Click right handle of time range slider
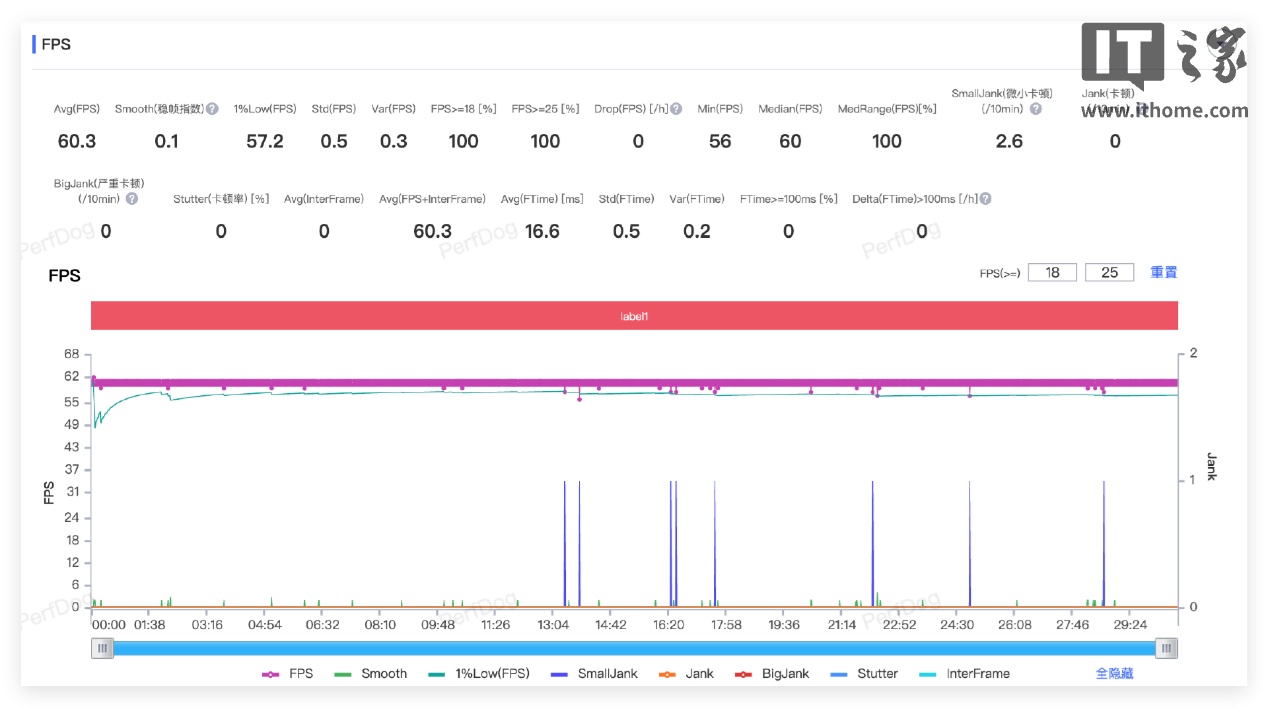Viewport: 1268px width, 707px height. 1166,648
